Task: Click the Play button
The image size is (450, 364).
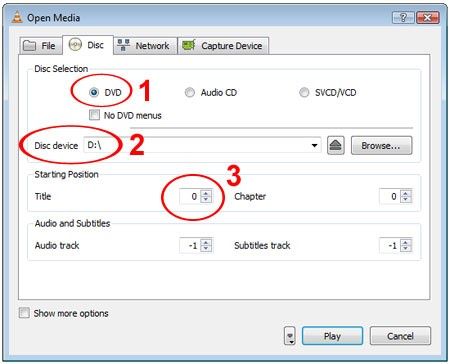Action: pos(332,336)
